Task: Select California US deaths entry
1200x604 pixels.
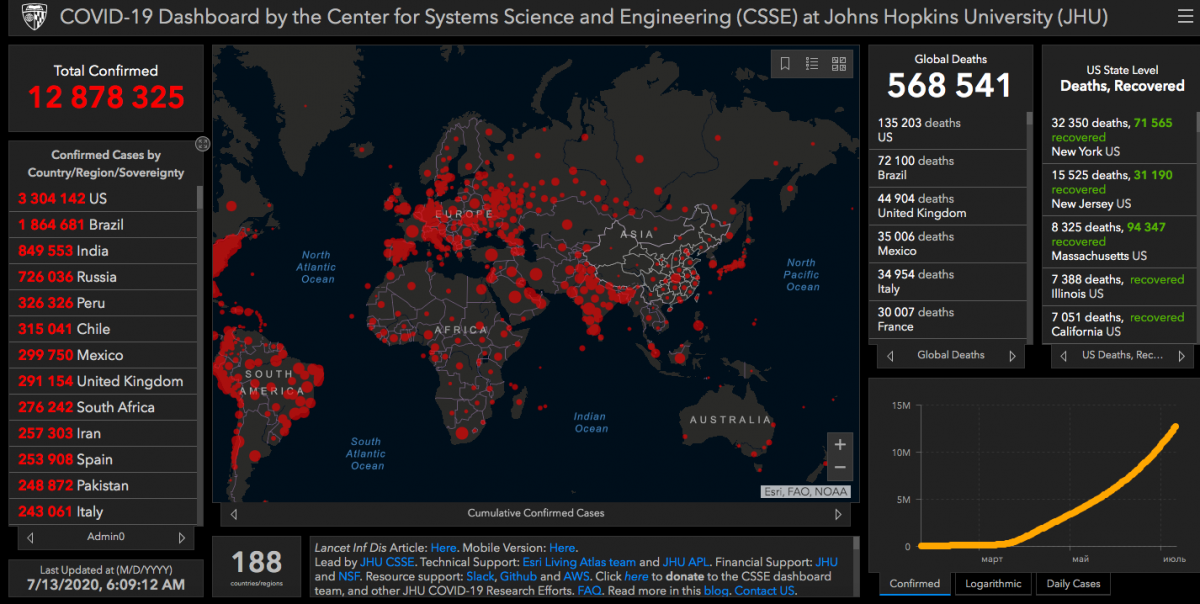Action: click(x=1118, y=324)
